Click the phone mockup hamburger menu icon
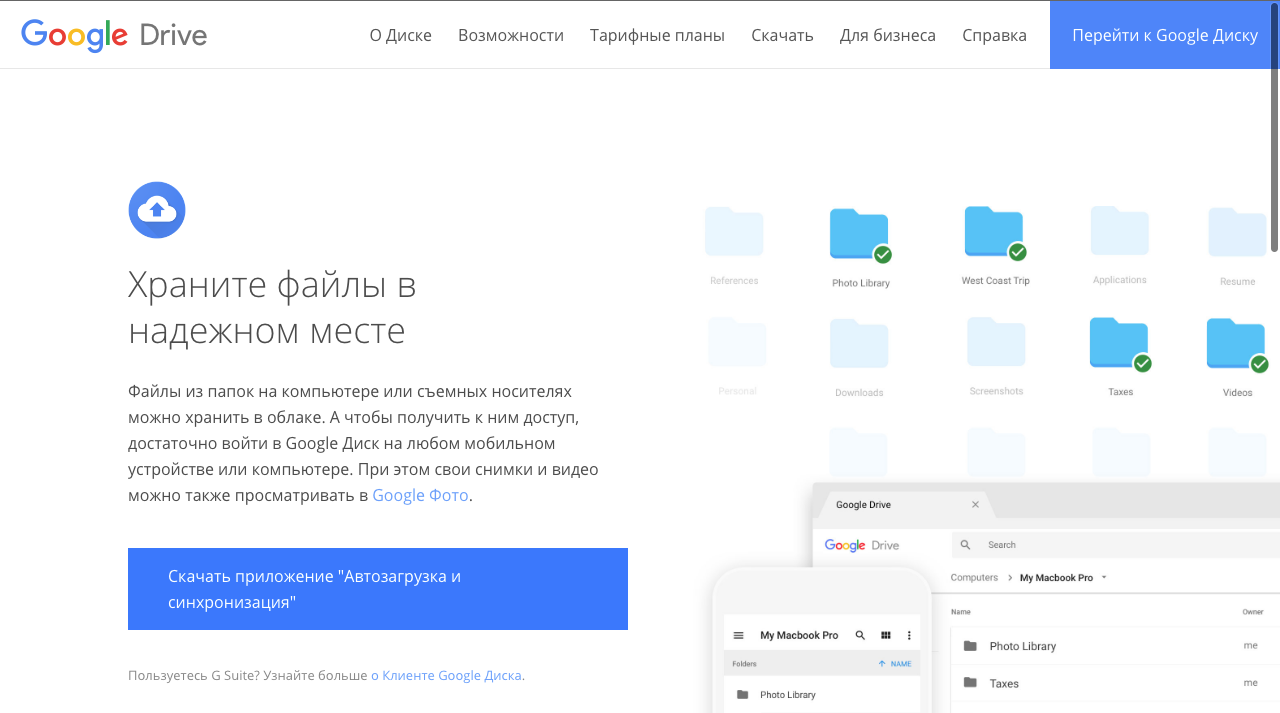Viewport: 1280px width, 713px height. coord(739,636)
